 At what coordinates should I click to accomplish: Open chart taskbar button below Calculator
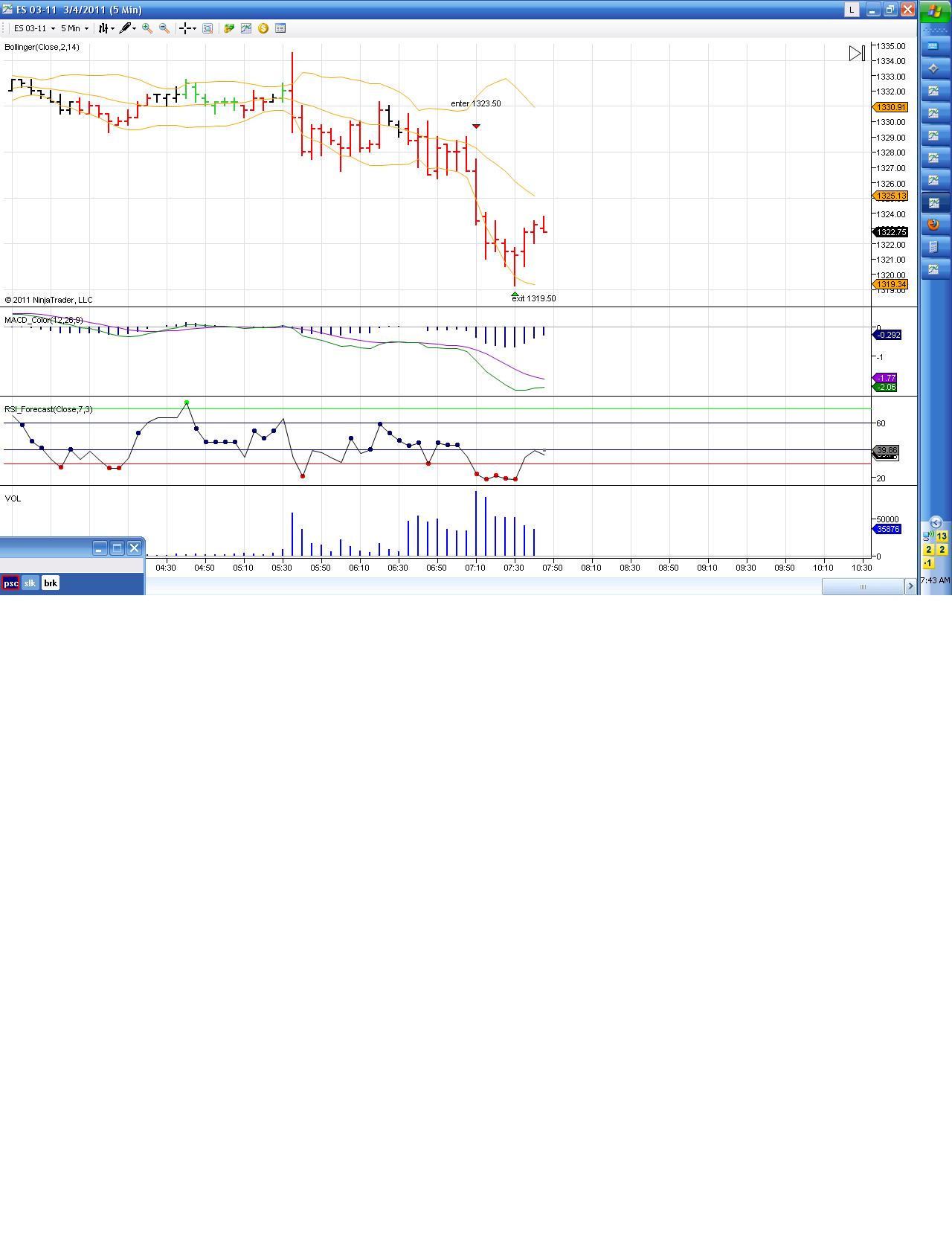(934, 269)
